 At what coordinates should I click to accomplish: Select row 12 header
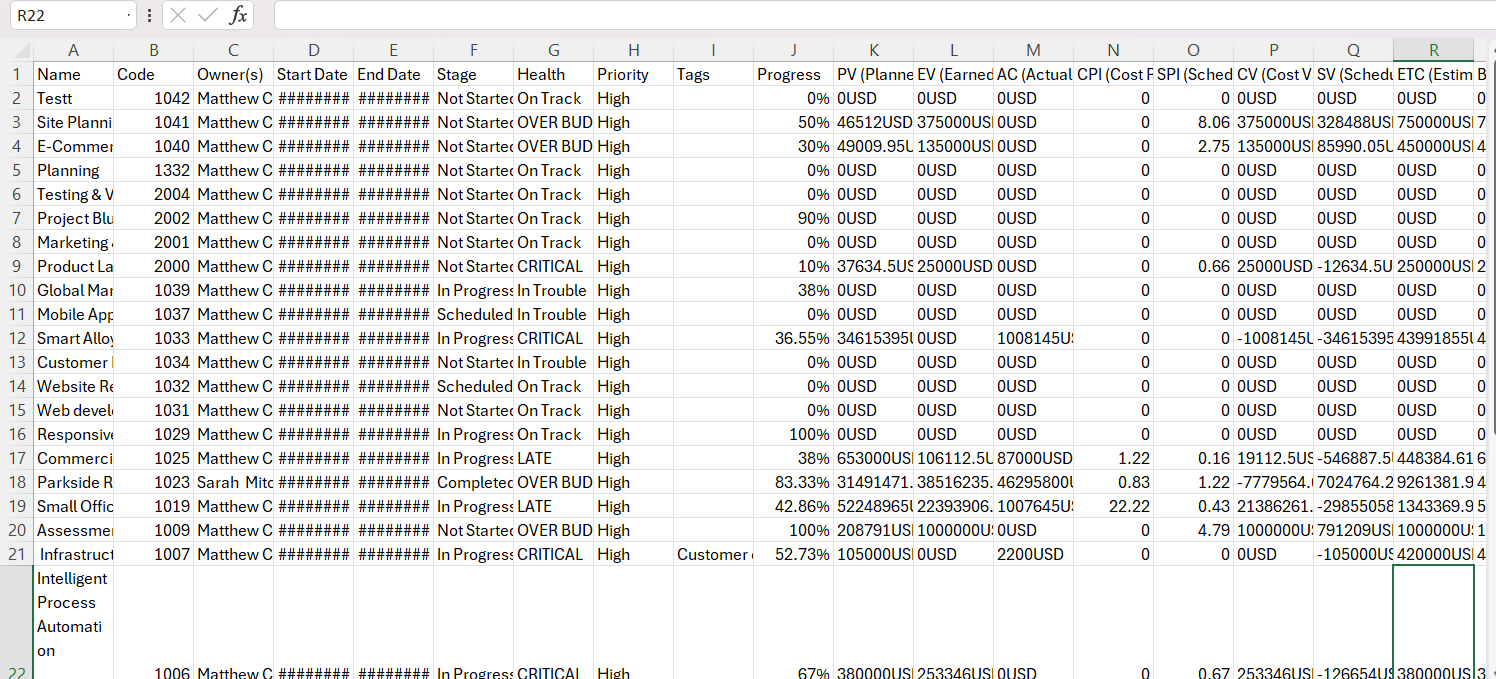[16, 338]
